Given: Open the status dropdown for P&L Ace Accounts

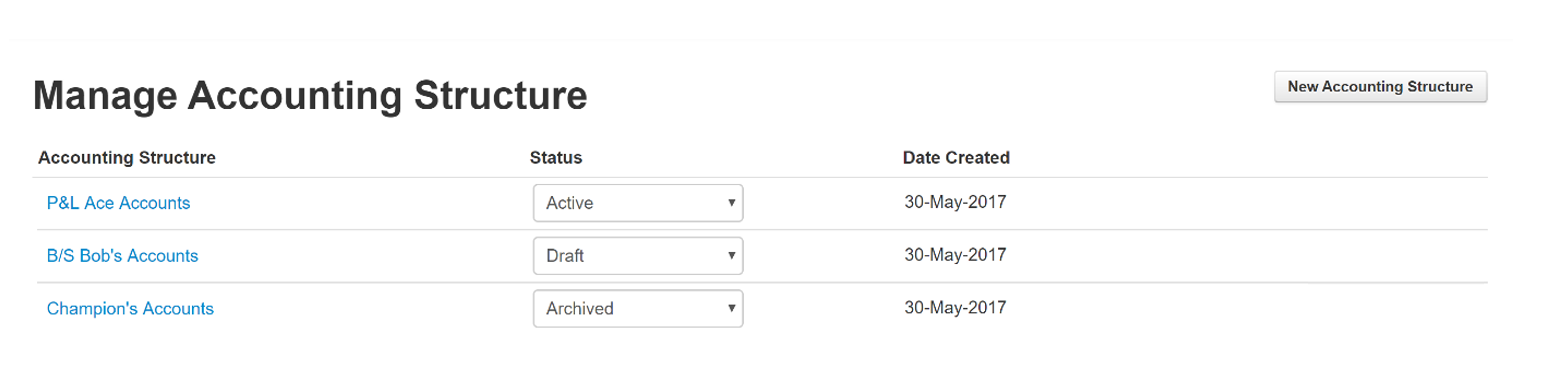Looking at the screenshot, I should (638, 203).
